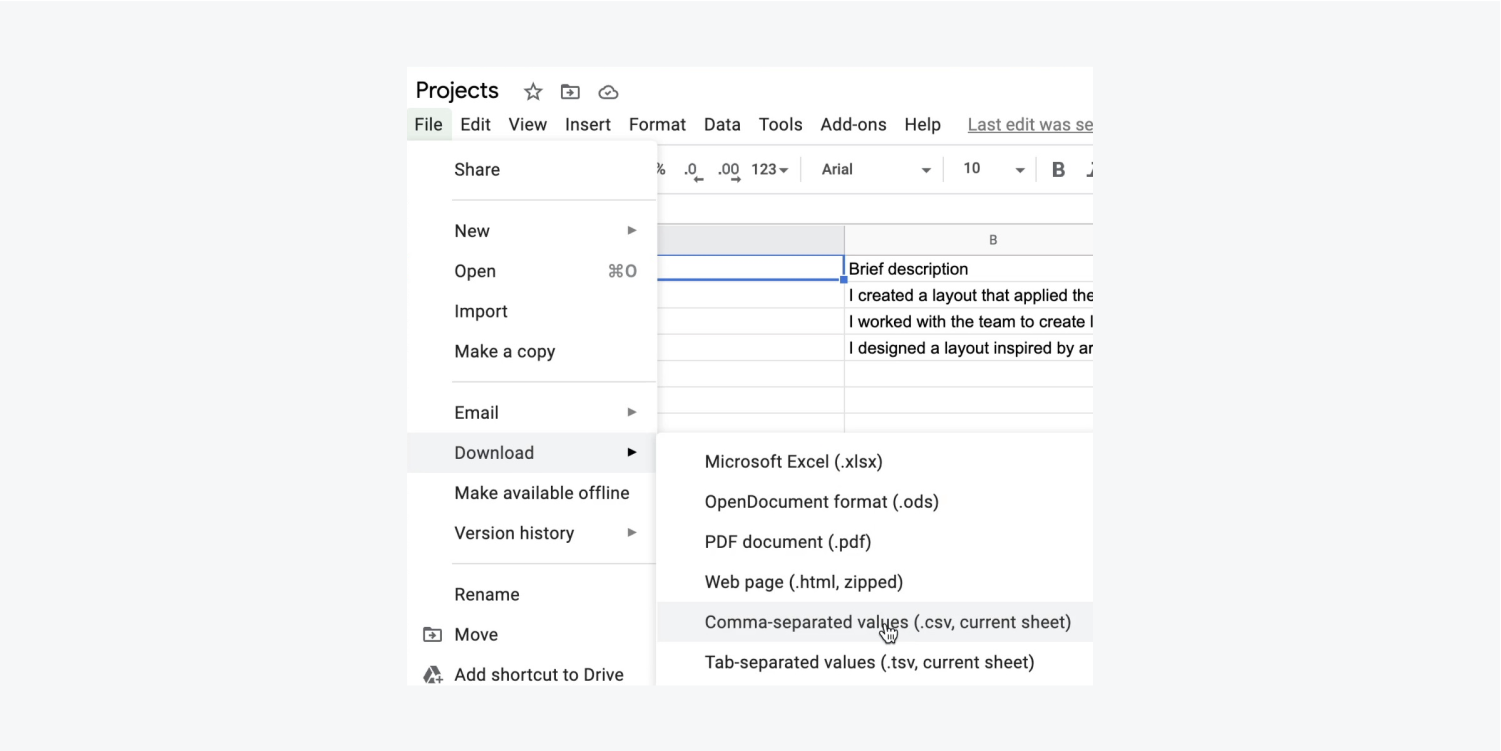The width and height of the screenshot is (1501, 751).
Task: Click the Add shortcut to Drive icon
Action: 432,675
